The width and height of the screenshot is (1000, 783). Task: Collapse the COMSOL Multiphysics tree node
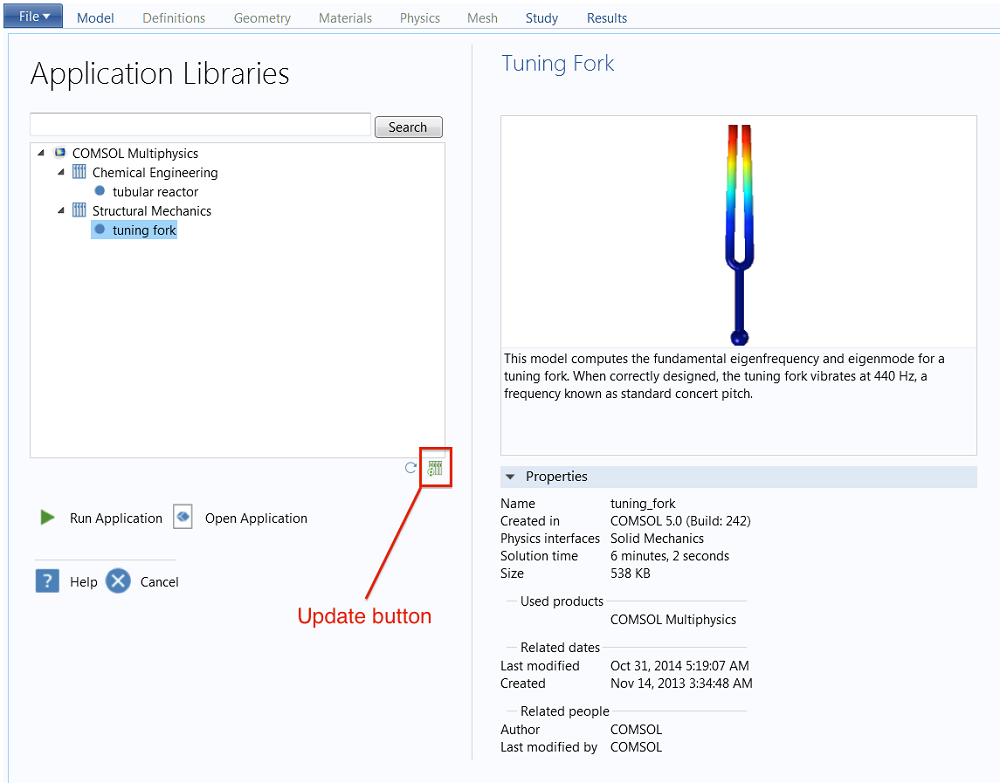coord(41,152)
